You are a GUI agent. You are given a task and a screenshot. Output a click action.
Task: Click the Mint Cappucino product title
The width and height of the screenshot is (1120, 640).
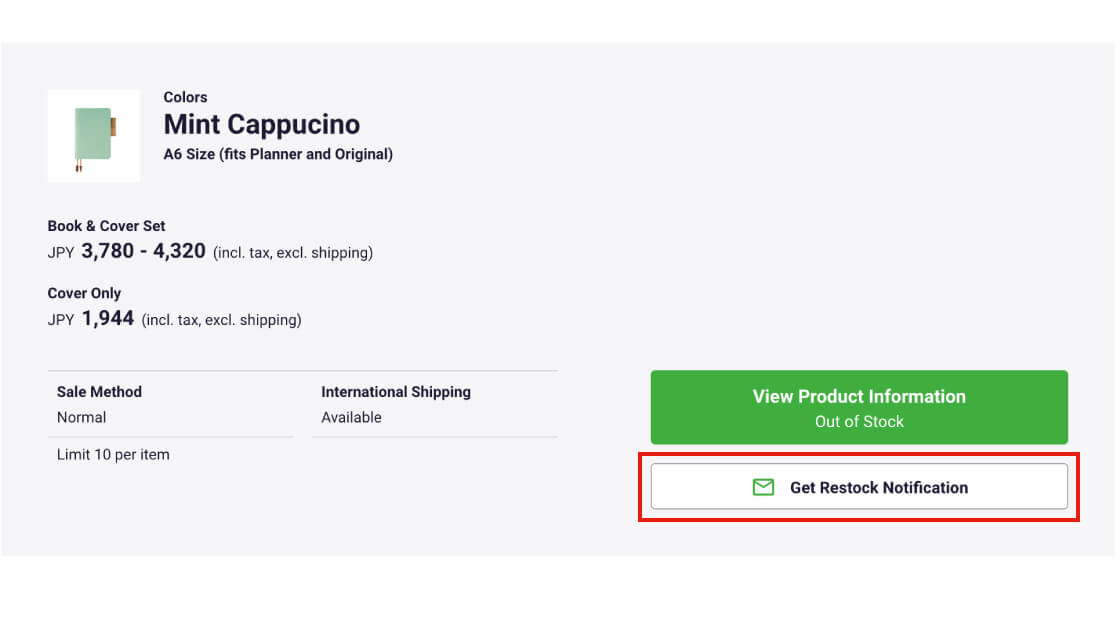pyautogui.click(x=261, y=125)
